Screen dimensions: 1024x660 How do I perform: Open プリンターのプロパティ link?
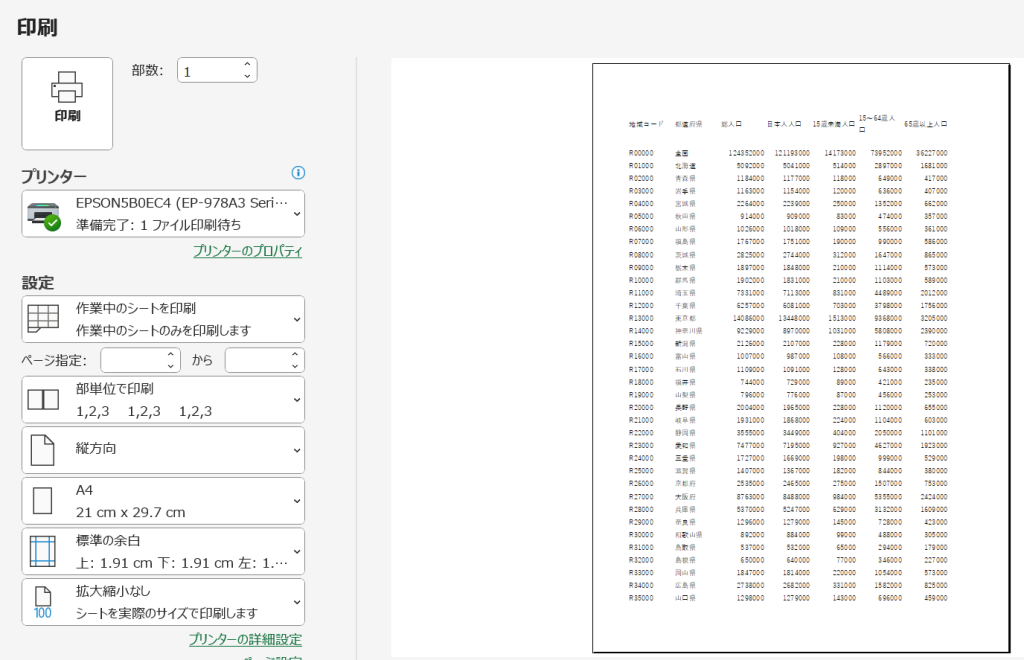tap(247, 251)
